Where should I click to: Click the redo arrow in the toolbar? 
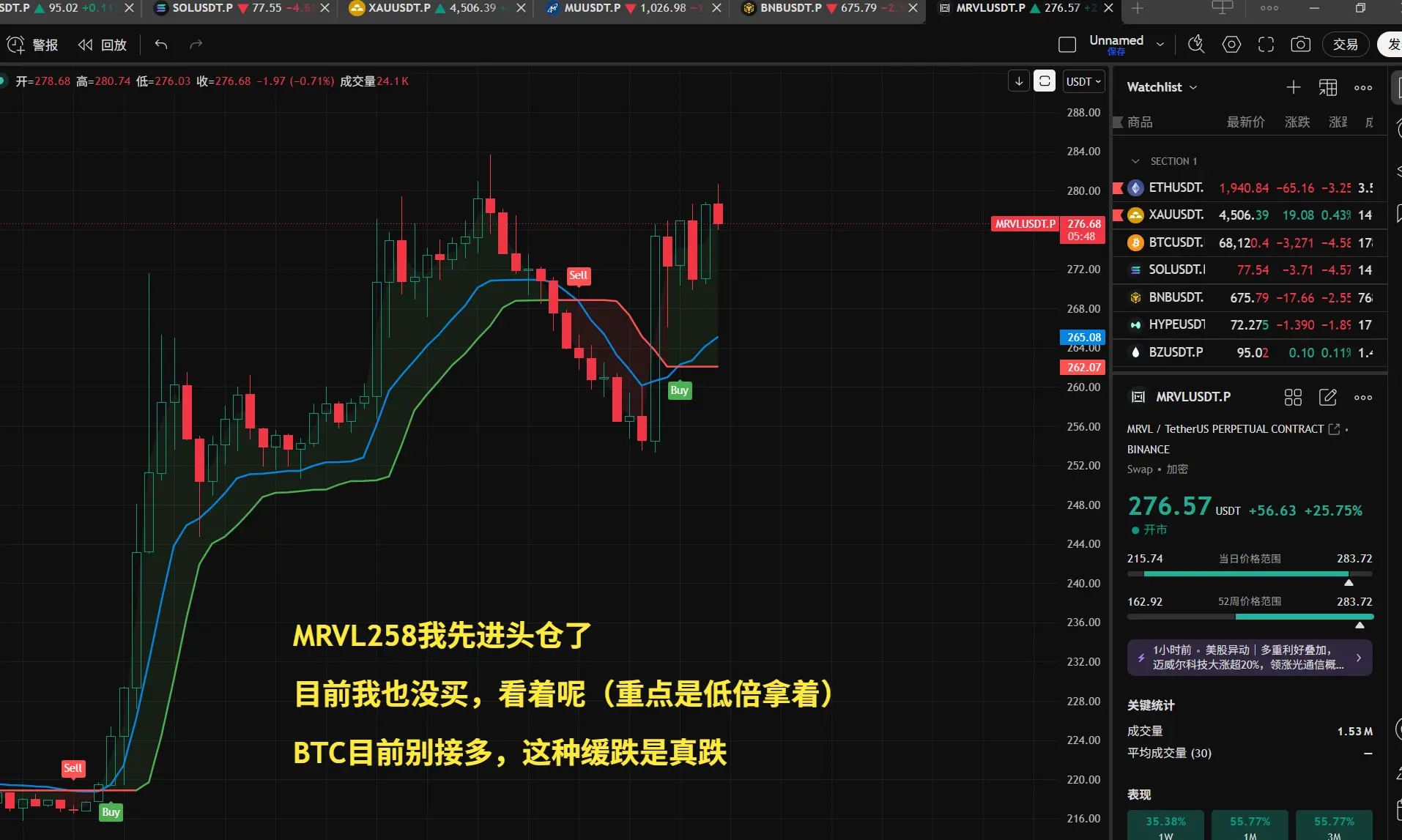point(196,45)
